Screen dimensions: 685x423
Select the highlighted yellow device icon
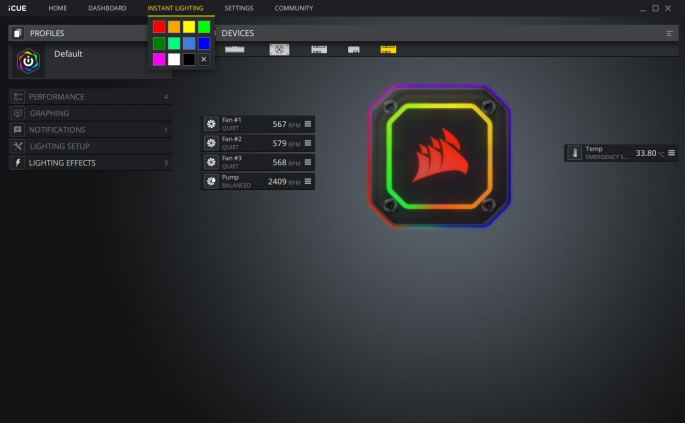(388, 49)
